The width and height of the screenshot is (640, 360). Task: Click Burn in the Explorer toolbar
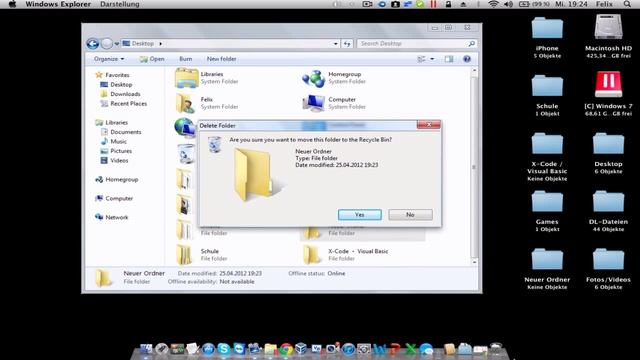tap(185, 59)
